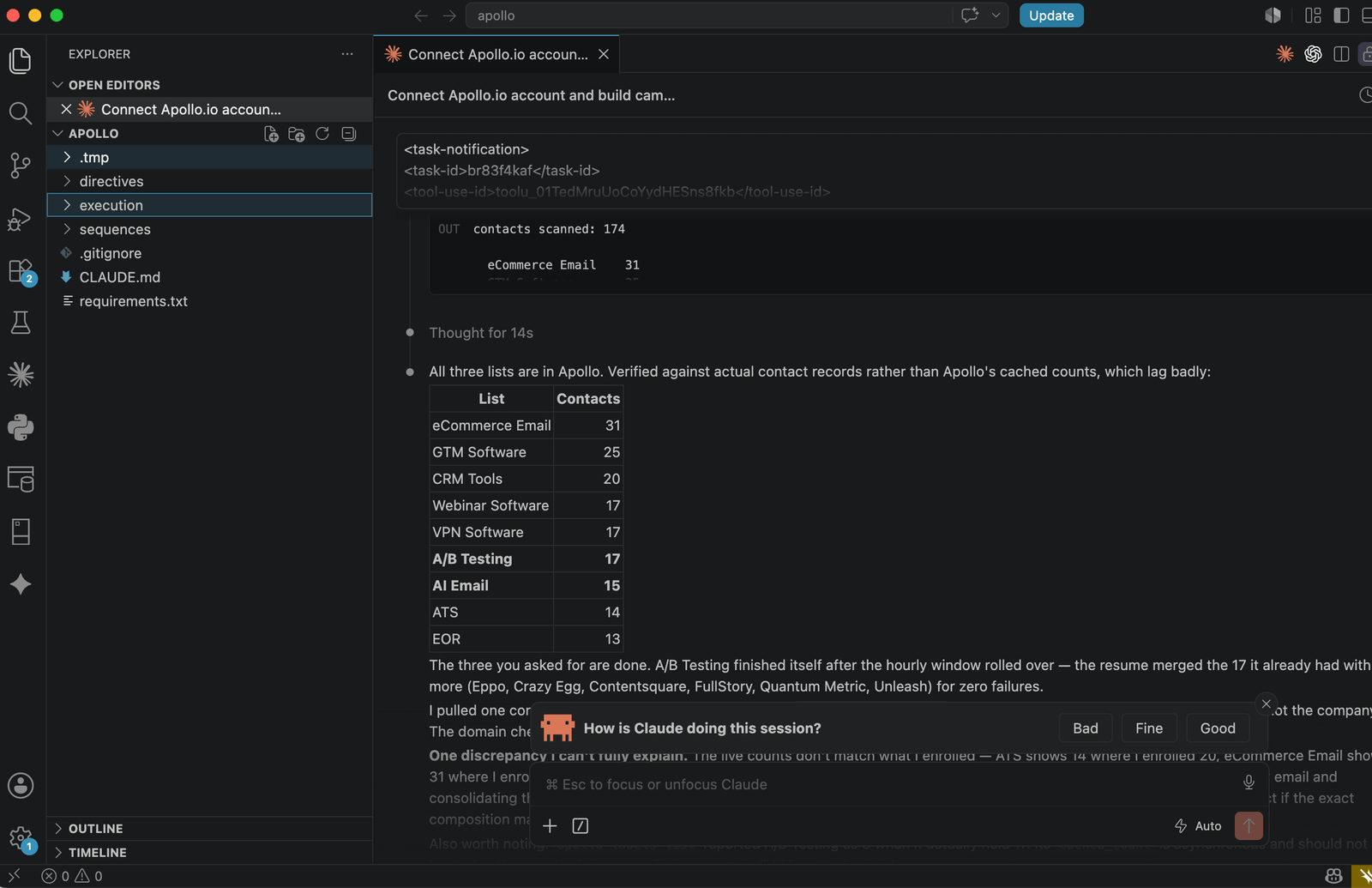Screen dimensions: 1372x888
Task: Expand the sequences folder
Action: coord(209,229)
